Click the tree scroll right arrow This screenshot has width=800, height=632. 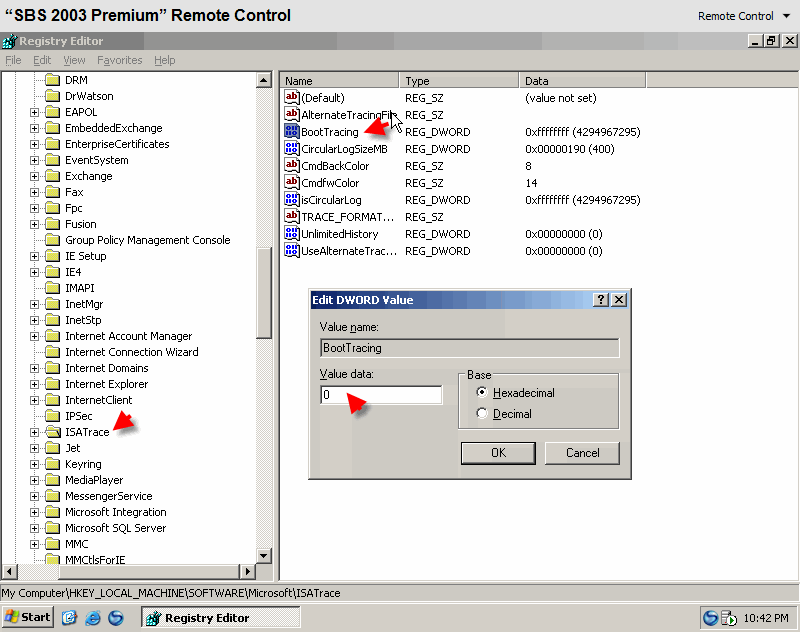click(248, 571)
